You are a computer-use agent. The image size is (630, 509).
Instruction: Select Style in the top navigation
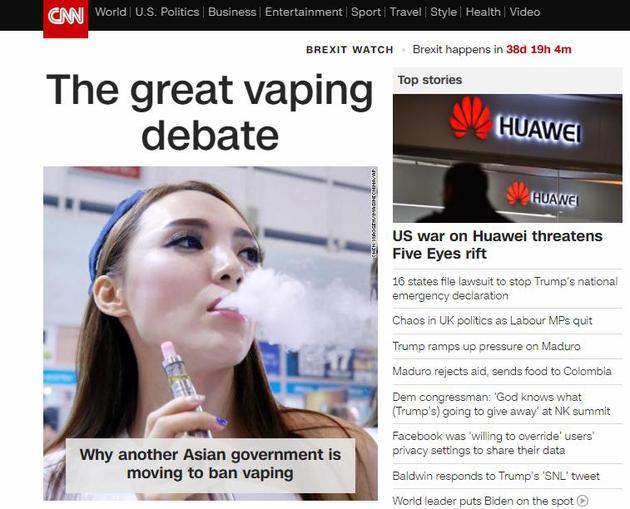click(443, 12)
